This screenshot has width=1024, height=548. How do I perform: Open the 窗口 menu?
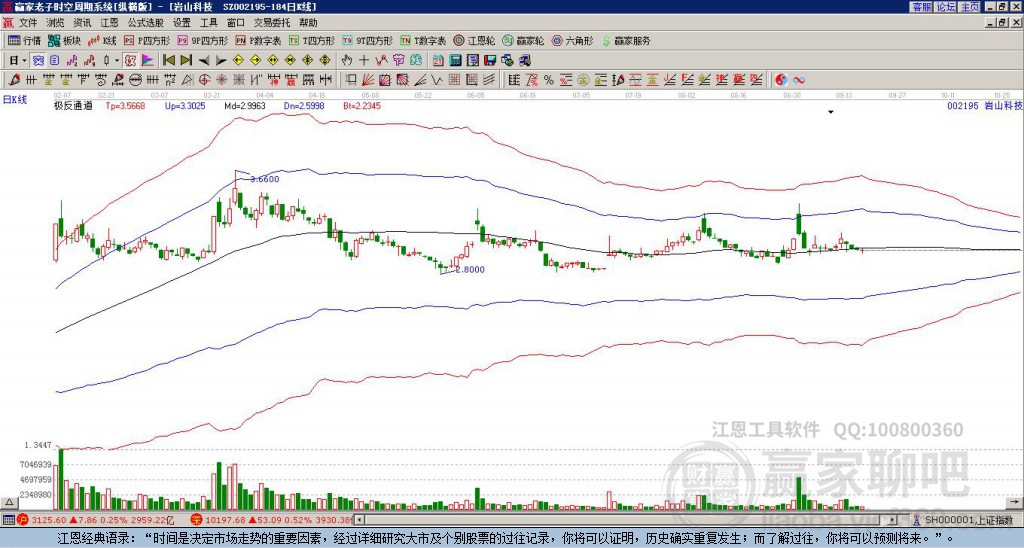236,23
